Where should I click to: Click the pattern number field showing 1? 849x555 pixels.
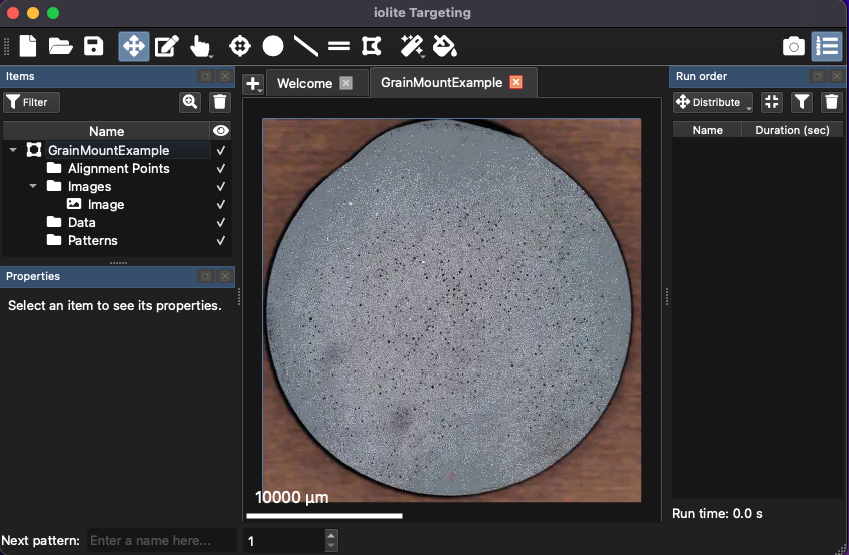(x=284, y=540)
